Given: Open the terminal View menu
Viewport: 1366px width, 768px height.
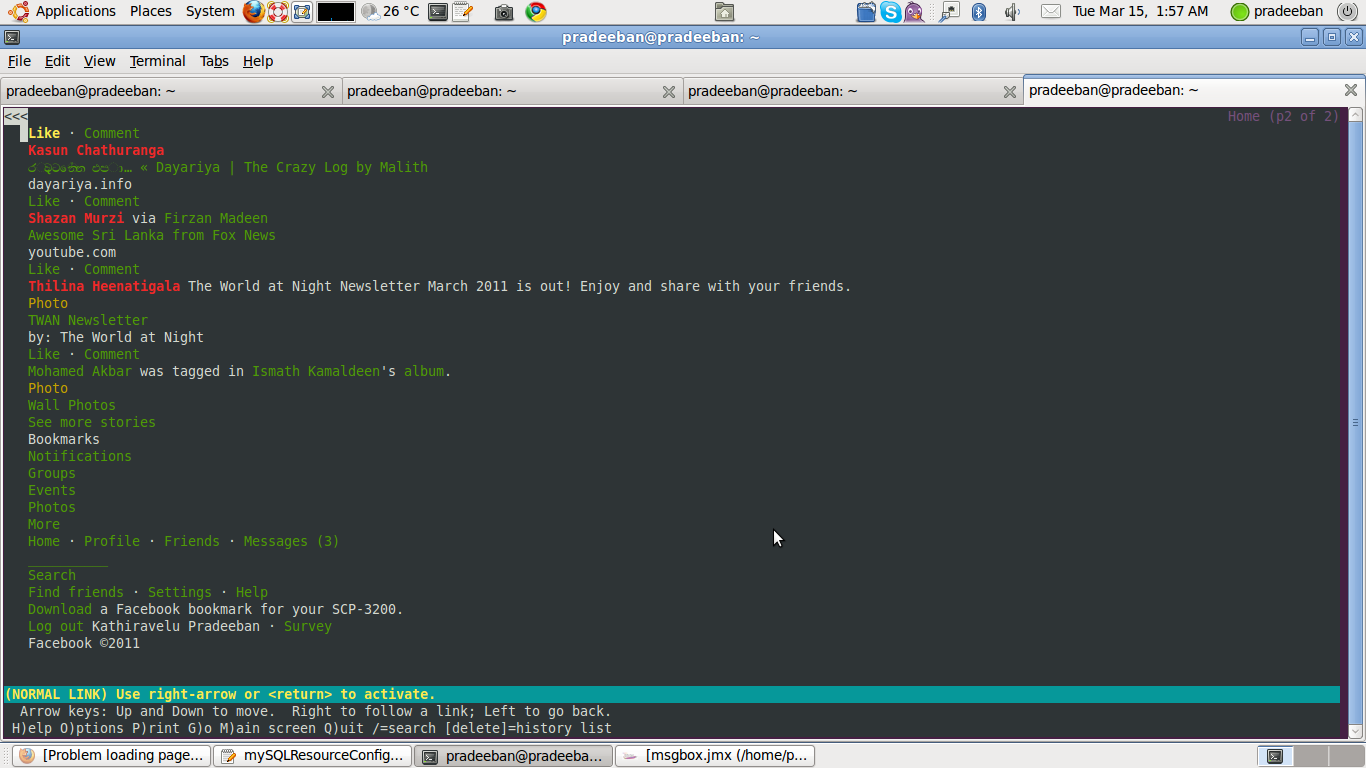Looking at the screenshot, I should [100, 61].
